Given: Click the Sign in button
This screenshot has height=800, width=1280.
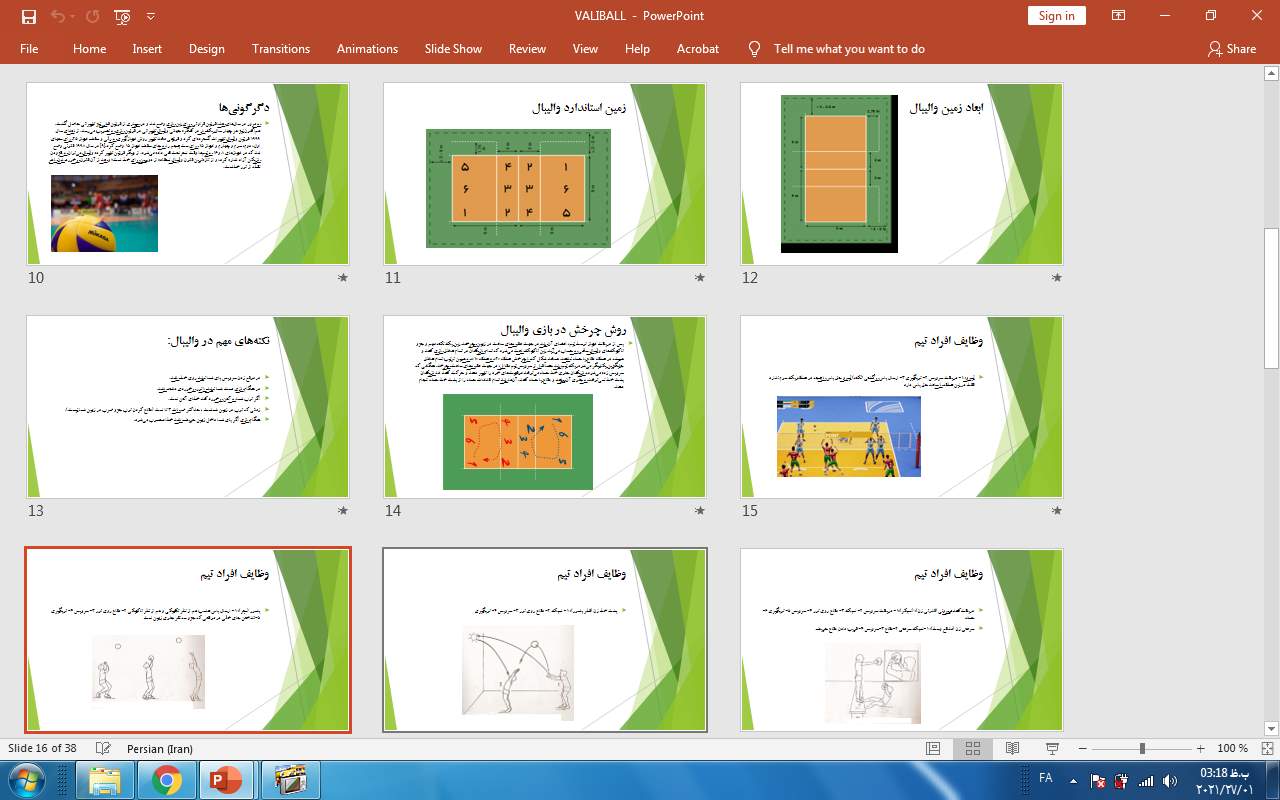Looking at the screenshot, I should (x=1056, y=15).
